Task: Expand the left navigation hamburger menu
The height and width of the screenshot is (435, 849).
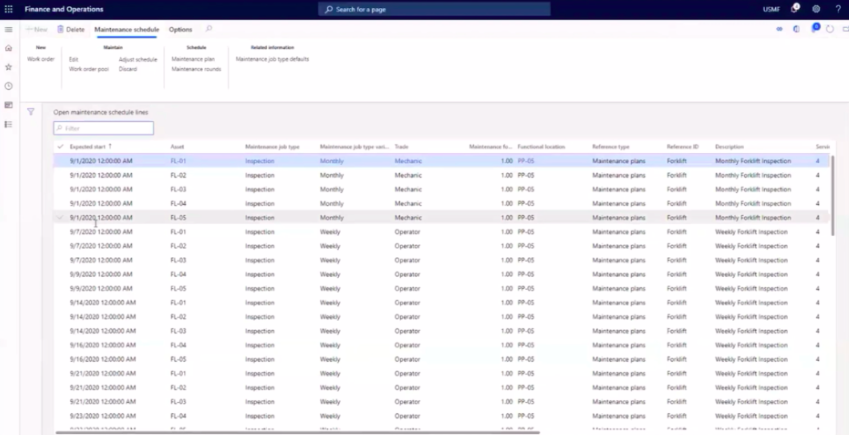Action: [x=9, y=30]
